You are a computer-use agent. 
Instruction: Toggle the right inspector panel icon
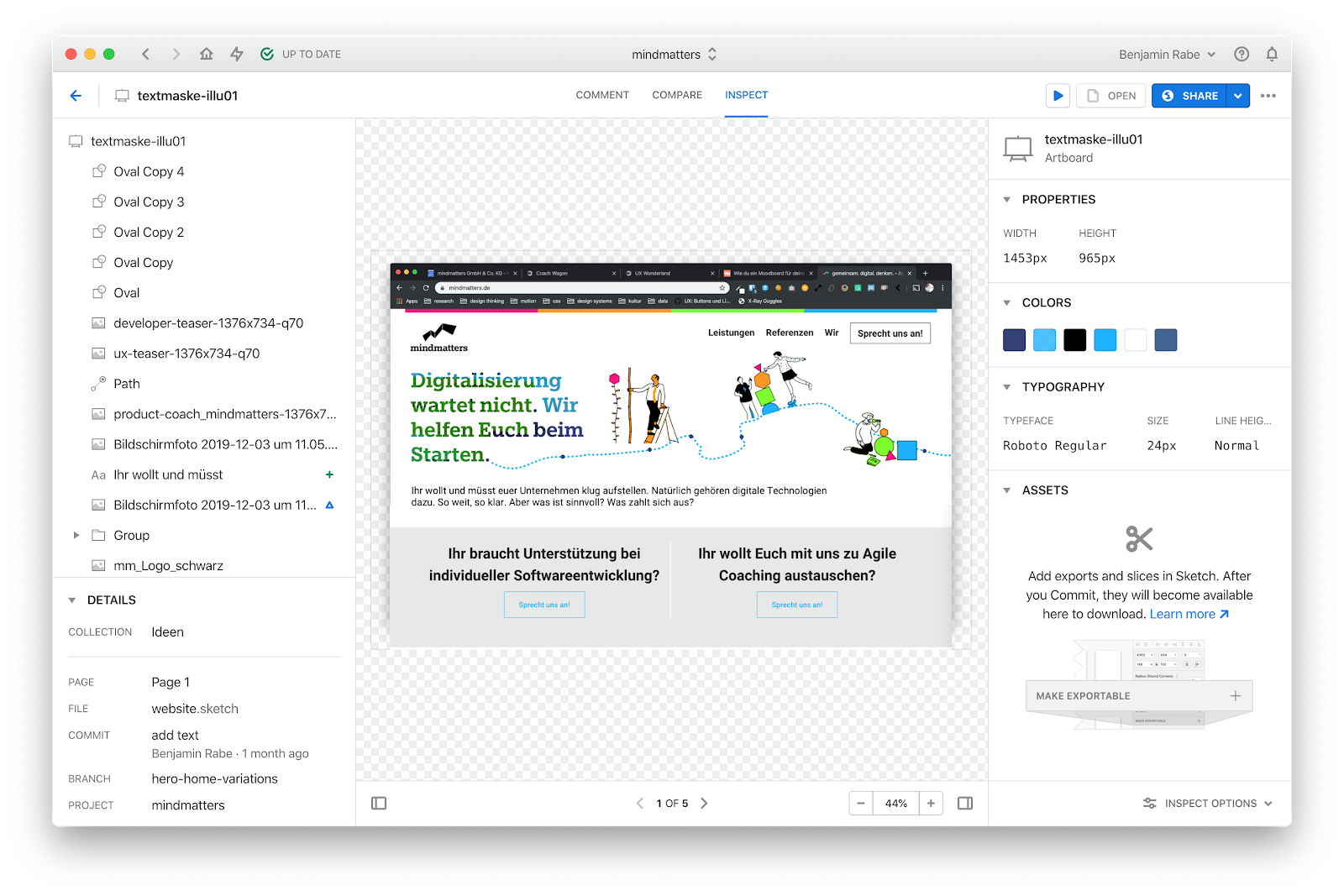coord(965,804)
